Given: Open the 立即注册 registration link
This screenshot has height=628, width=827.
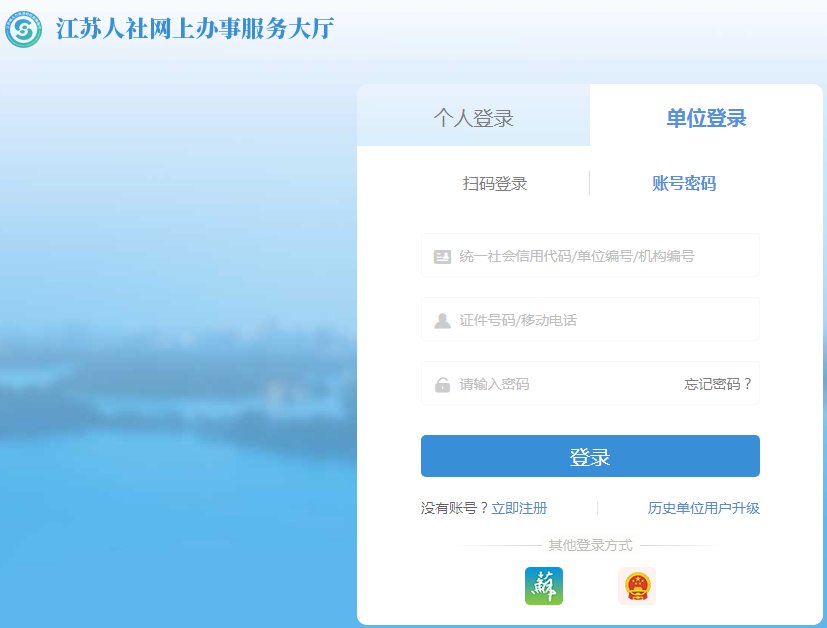Looking at the screenshot, I should pyautogui.click(x=519, y=508).
